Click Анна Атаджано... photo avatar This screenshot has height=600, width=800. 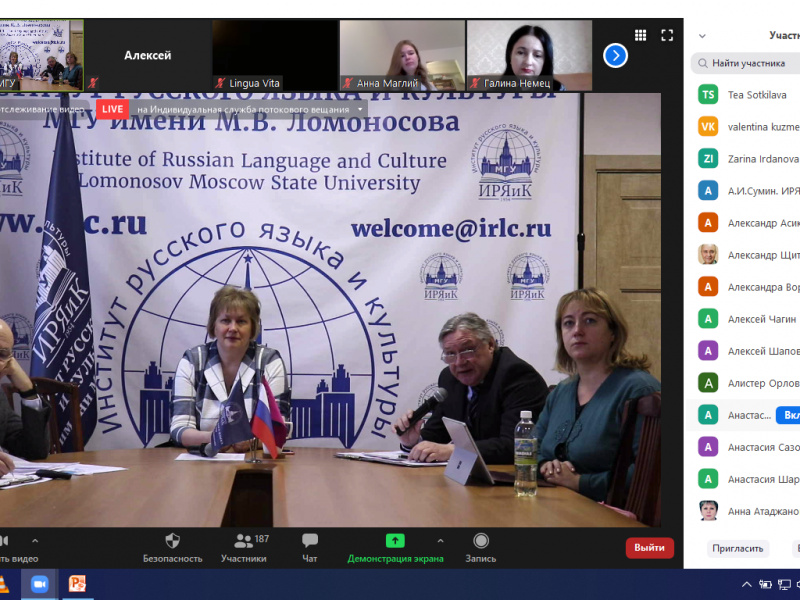point(708,511)
